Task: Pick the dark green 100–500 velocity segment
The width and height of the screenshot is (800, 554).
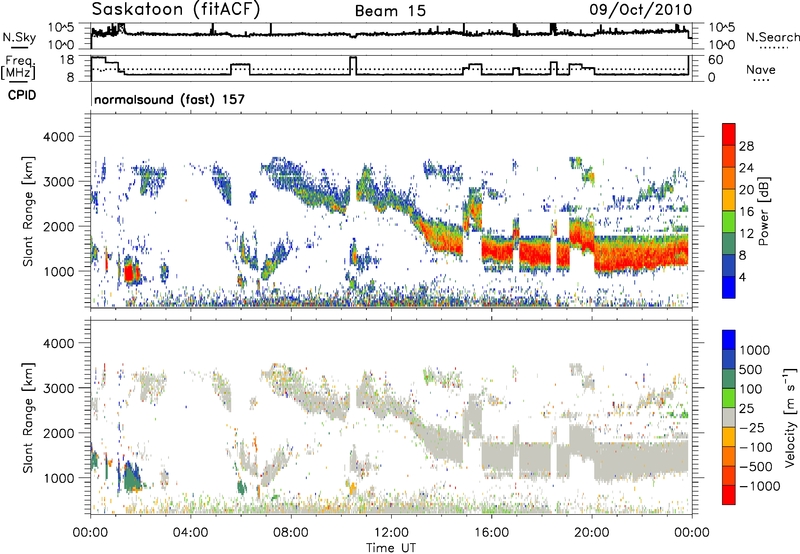Action: [x=729, y=379]
